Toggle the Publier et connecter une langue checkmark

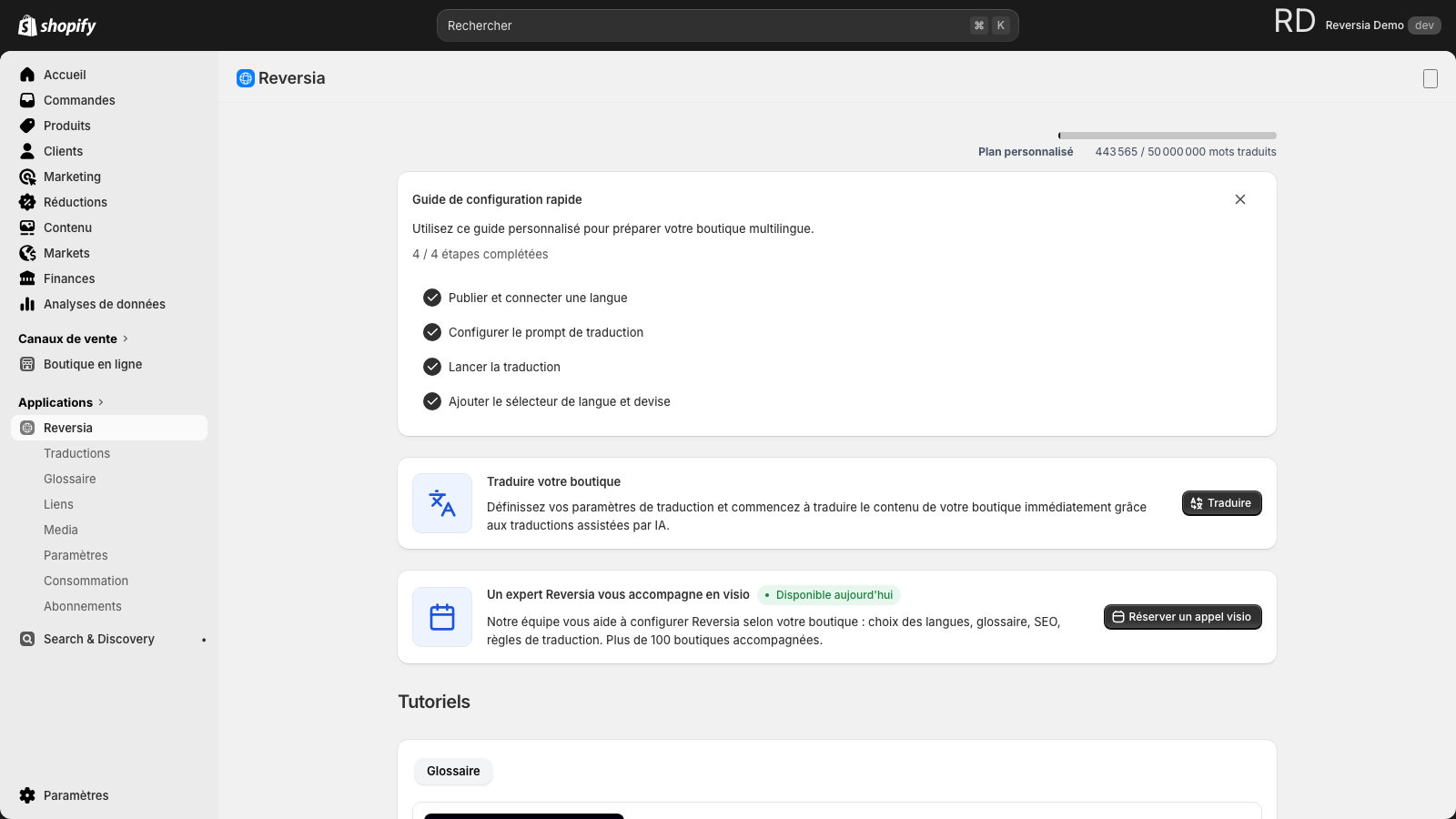coord(432,298)
